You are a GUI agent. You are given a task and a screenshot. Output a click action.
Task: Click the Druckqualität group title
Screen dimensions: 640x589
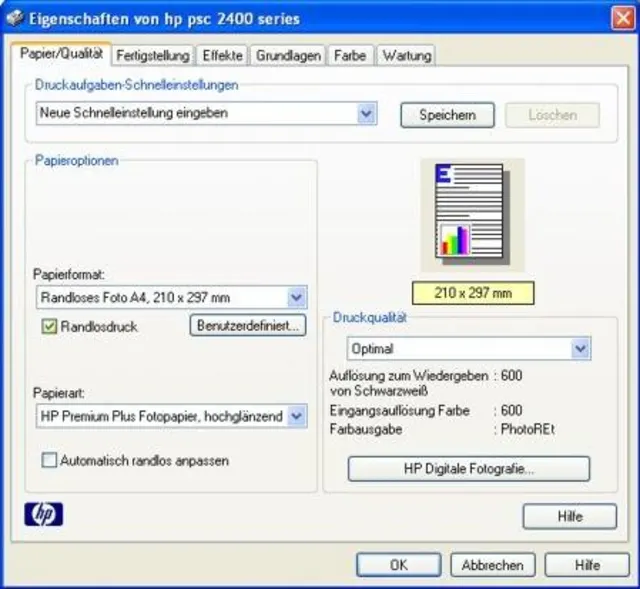(x=370, y=318)
